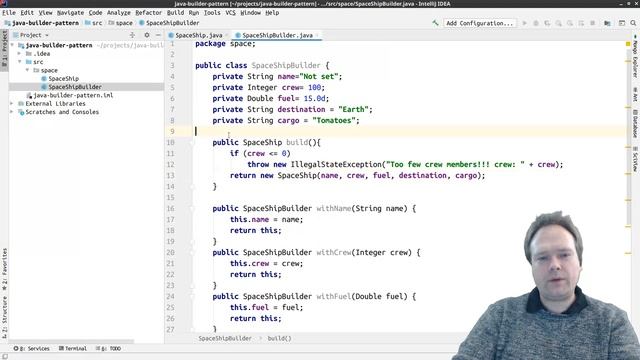Click the Window menu
Image resolution: width=640 pixels, height=360 pixels.
pyautogui.click(x=251, y=13)
